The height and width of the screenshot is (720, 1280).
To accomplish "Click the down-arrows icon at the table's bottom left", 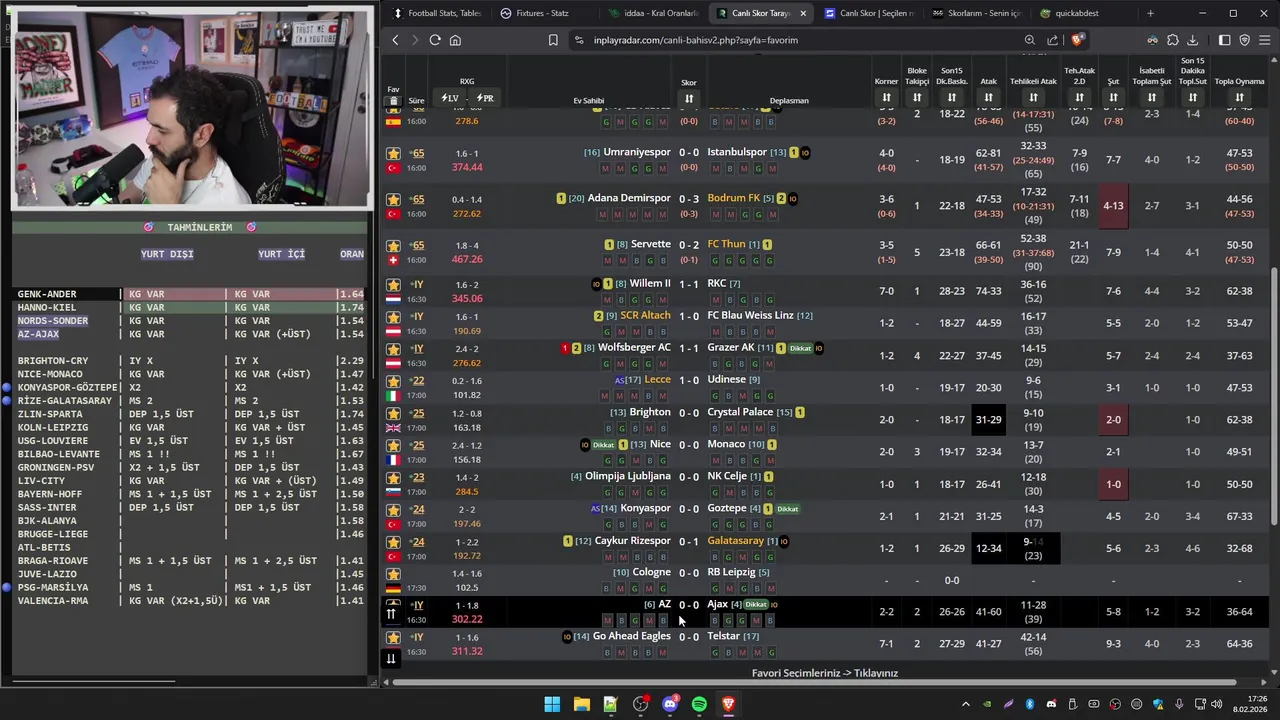I will [391, 658].
